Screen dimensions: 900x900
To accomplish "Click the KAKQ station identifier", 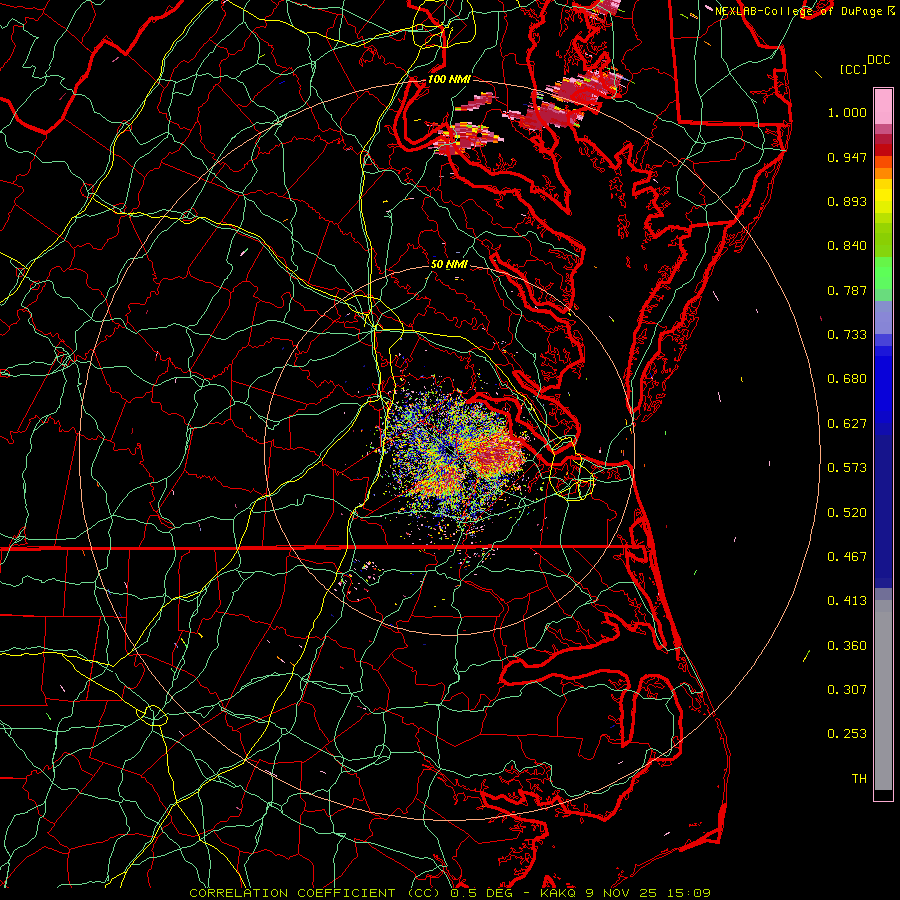I will 557,893.
